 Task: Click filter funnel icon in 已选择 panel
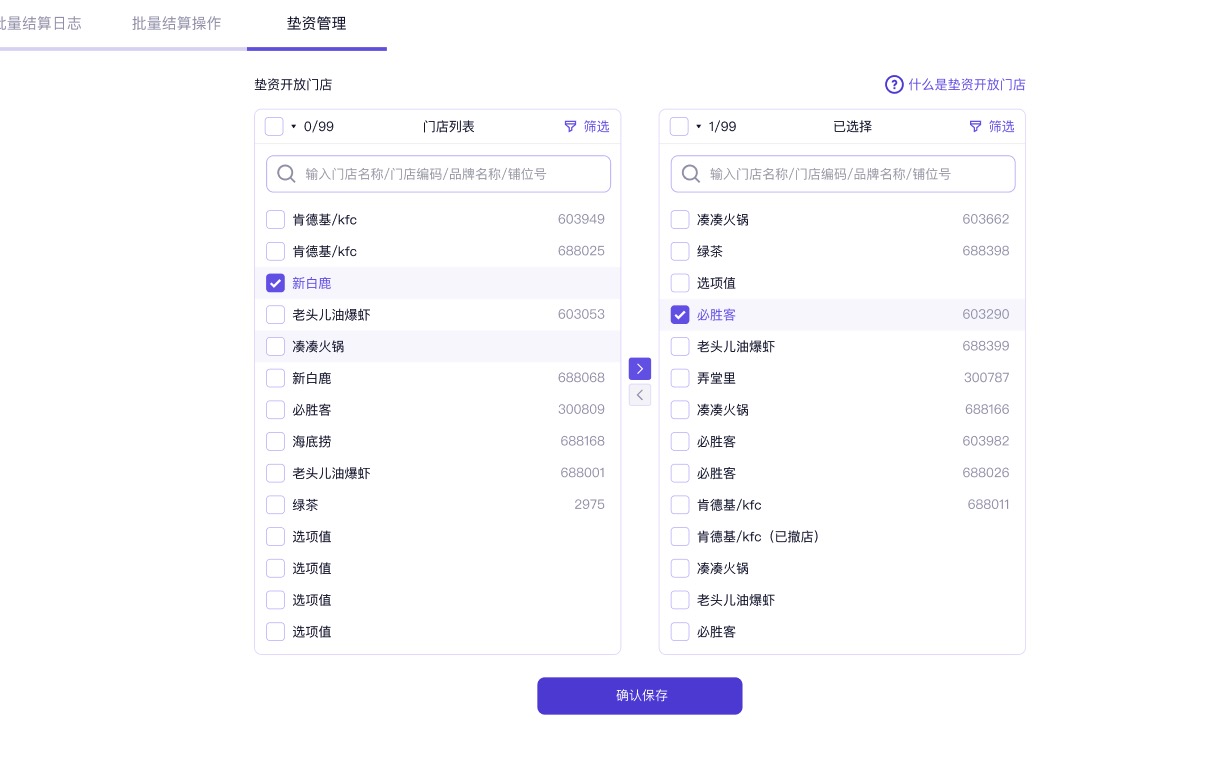(975, 127)
